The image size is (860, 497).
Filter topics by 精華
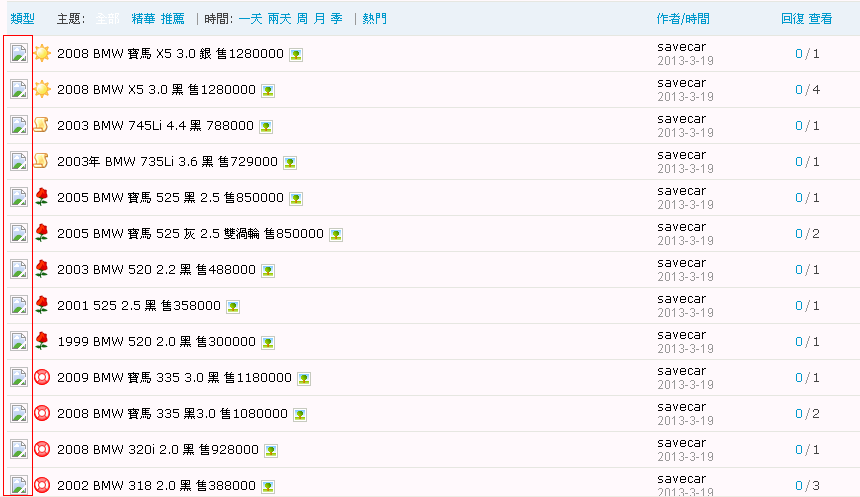144,19
